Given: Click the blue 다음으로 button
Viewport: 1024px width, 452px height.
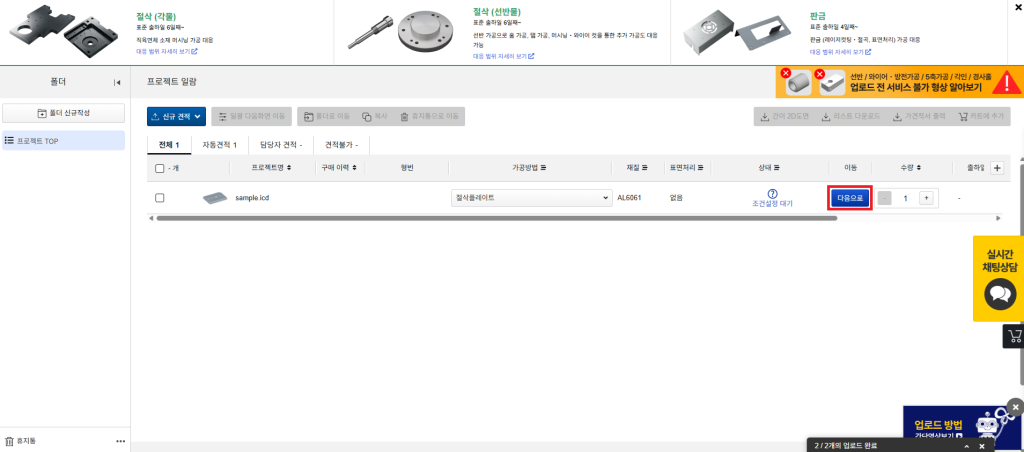Looking at the screenshot, I should point(850,198).
